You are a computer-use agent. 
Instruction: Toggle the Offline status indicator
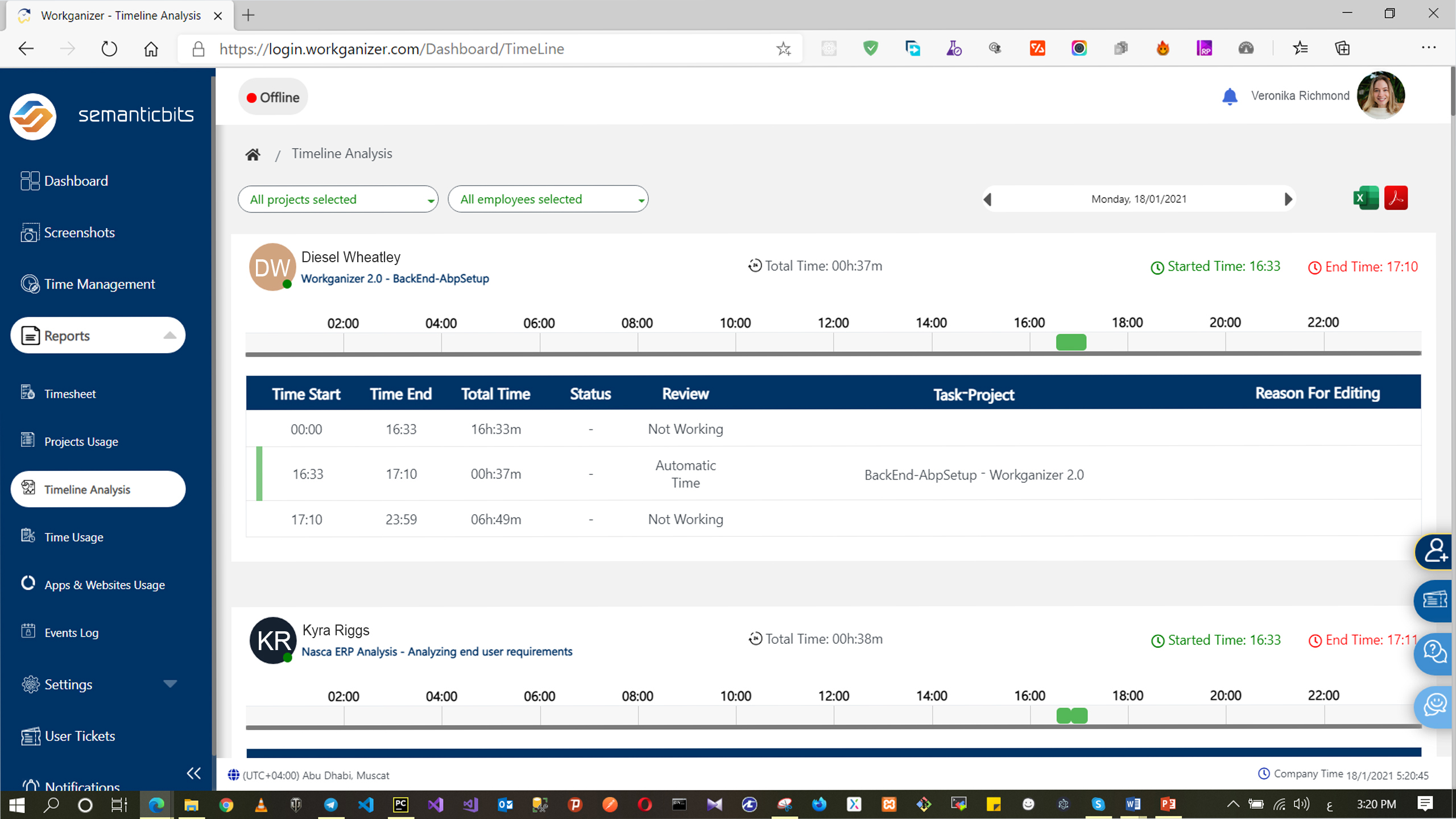pyautogui.click(x=274, y=97)
